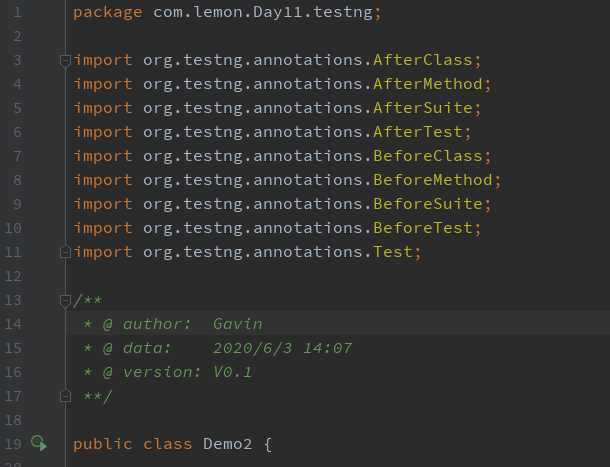Click the run class gutter icon at line 19
610x467 pixels.
[x=39, y=443]
